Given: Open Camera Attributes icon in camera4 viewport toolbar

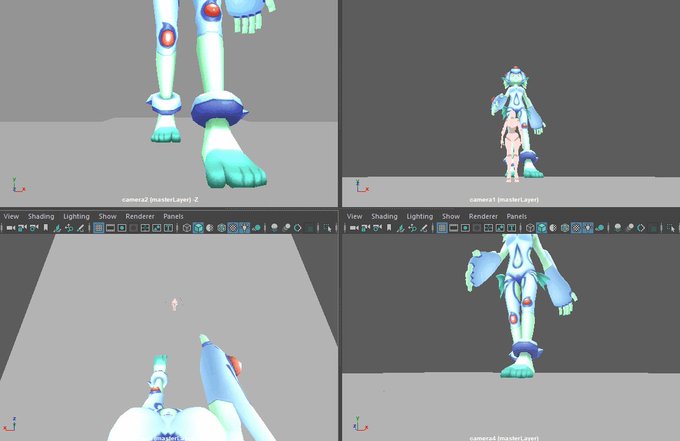Looking at the screenshot, I should point(377,228).
